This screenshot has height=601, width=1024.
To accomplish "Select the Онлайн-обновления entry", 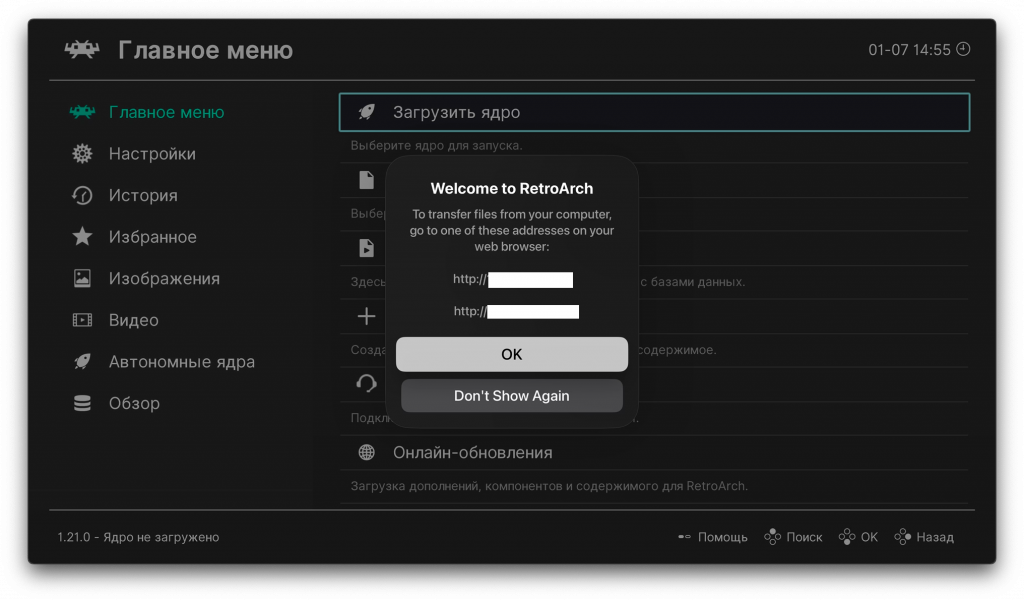I will pyautogui.click(x=654, y=452).
